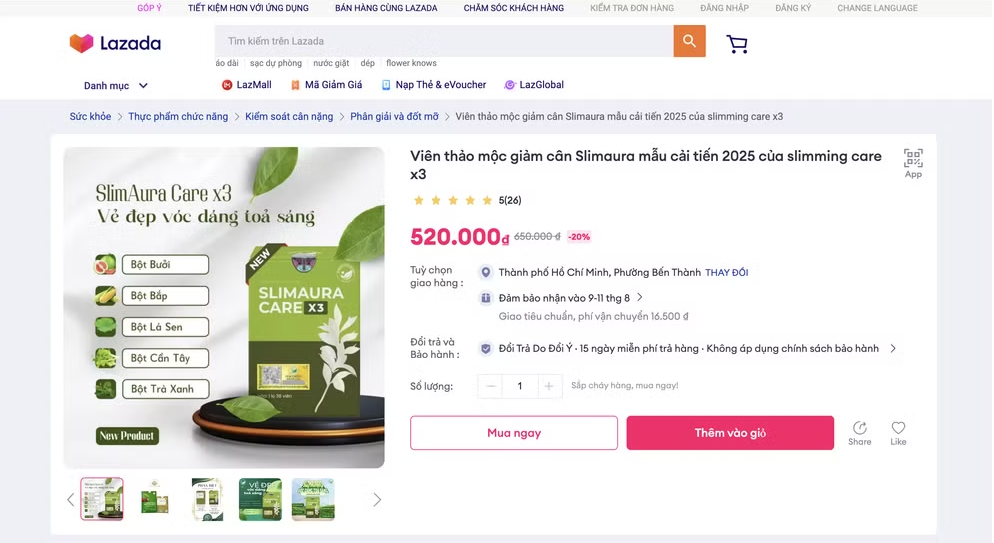Open the App QR code icon

coord(913,163)
